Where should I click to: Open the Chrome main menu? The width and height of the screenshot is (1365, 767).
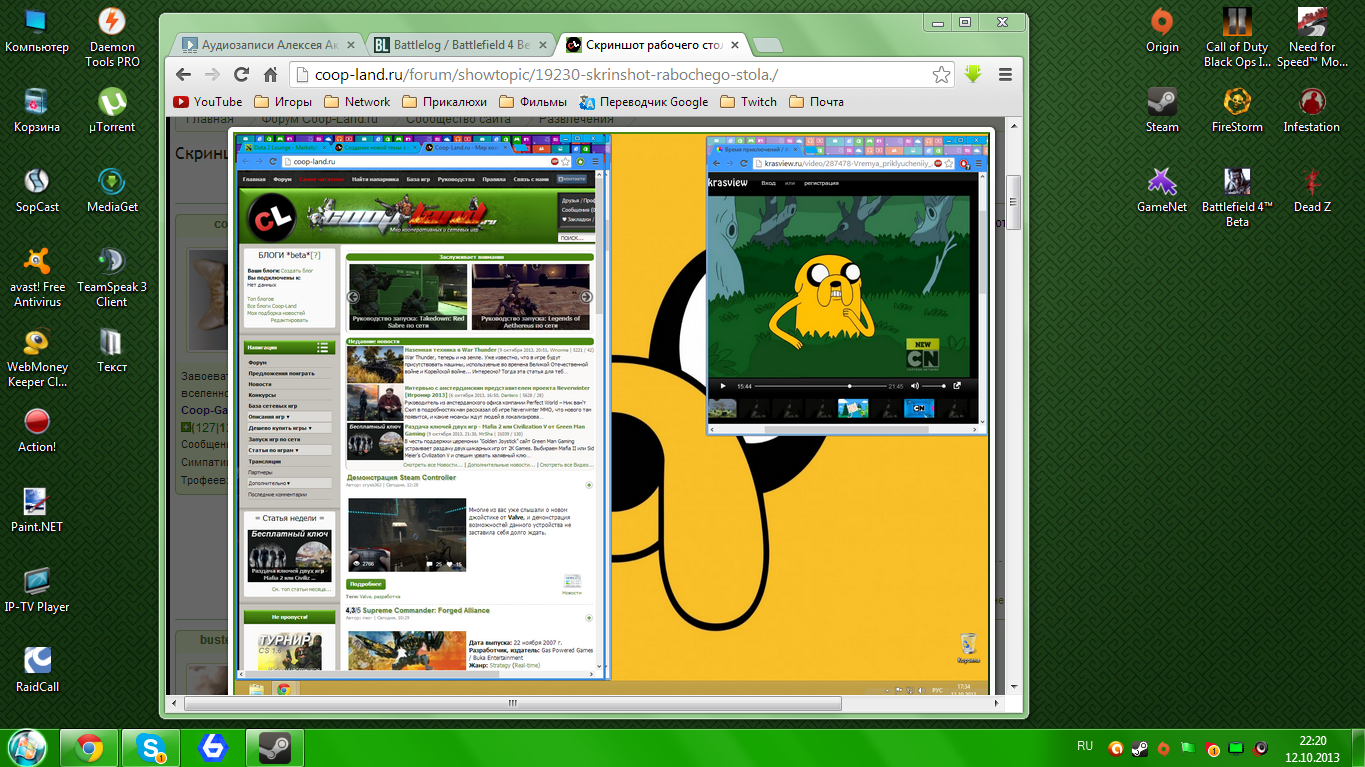(x=1005, y=74)
